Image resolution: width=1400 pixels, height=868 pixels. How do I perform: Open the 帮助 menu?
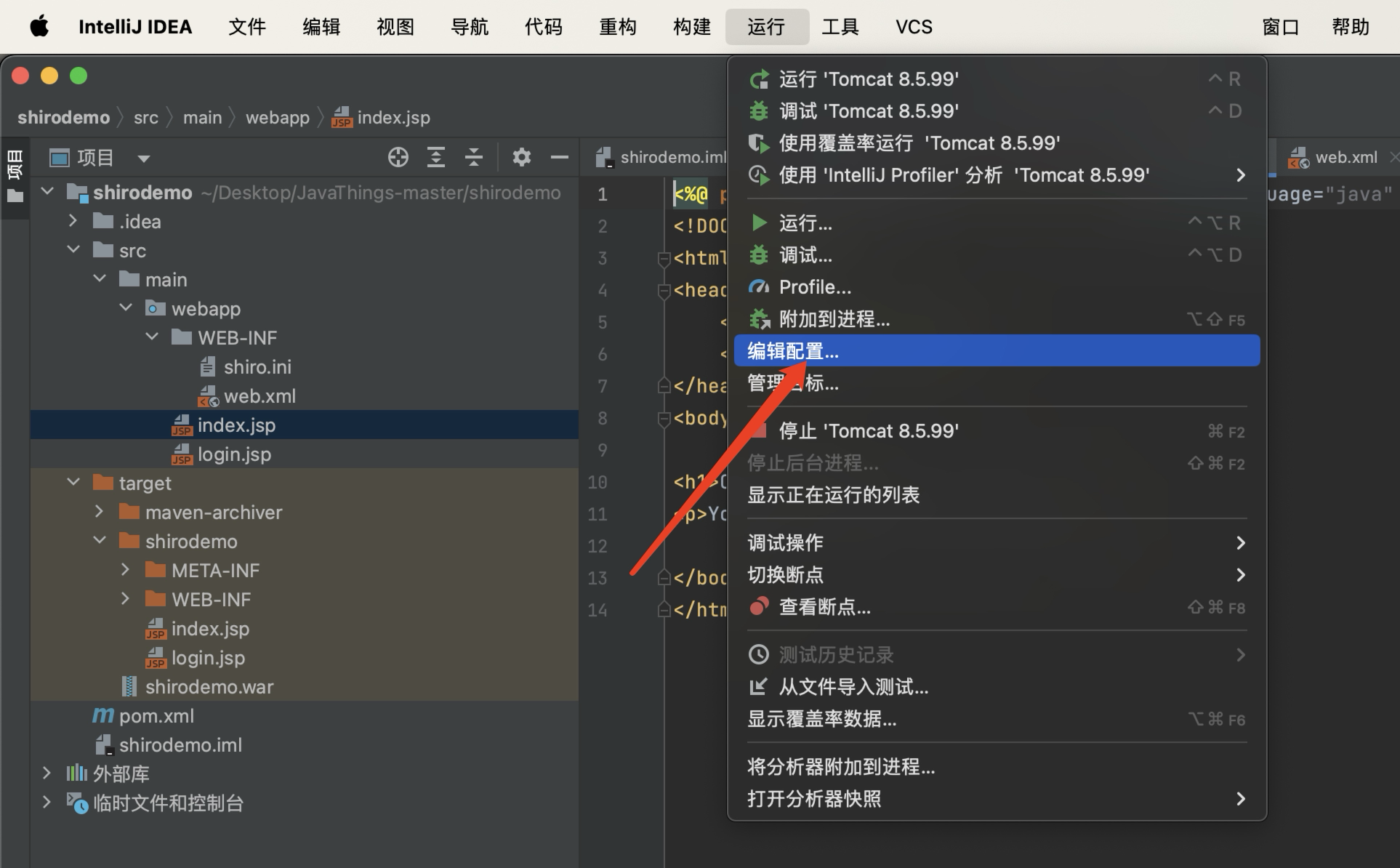pyautogui.click(x=1351, y=27)
